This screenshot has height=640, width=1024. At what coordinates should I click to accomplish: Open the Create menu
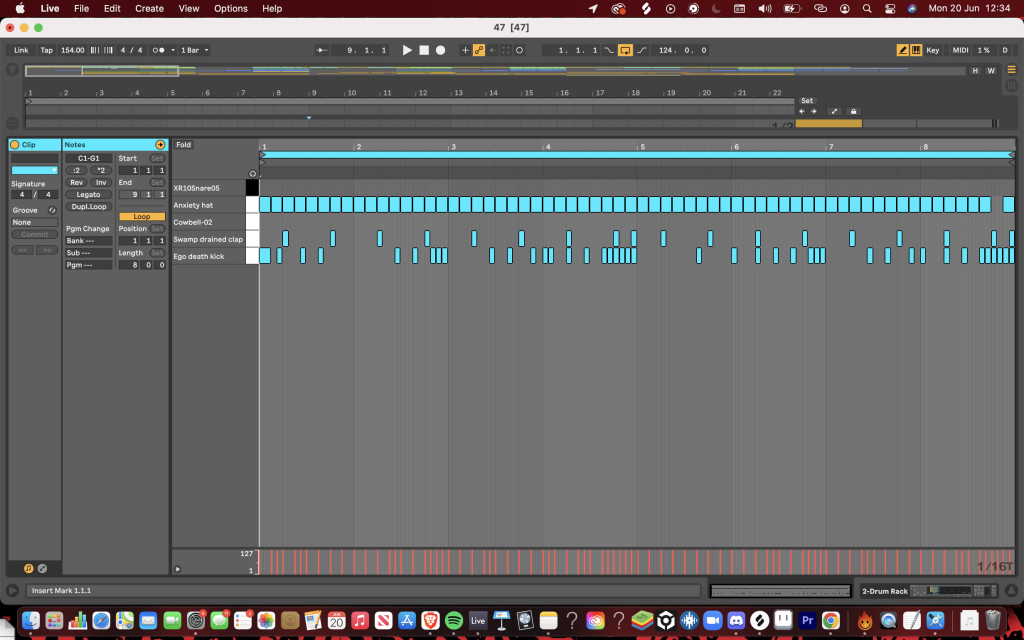(x=150, y=8)
